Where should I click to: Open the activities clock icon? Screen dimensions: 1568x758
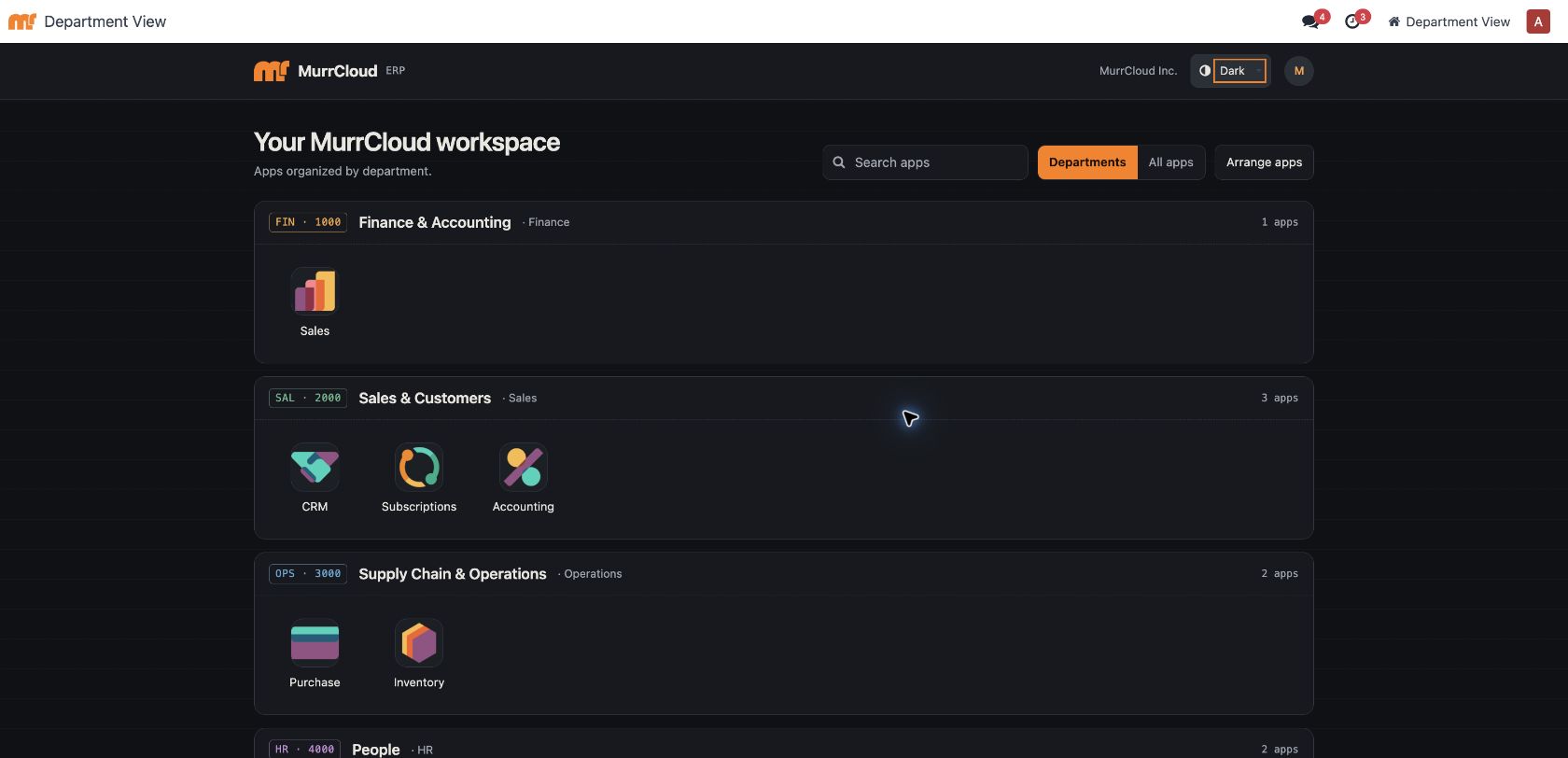tap(1352, 21)
